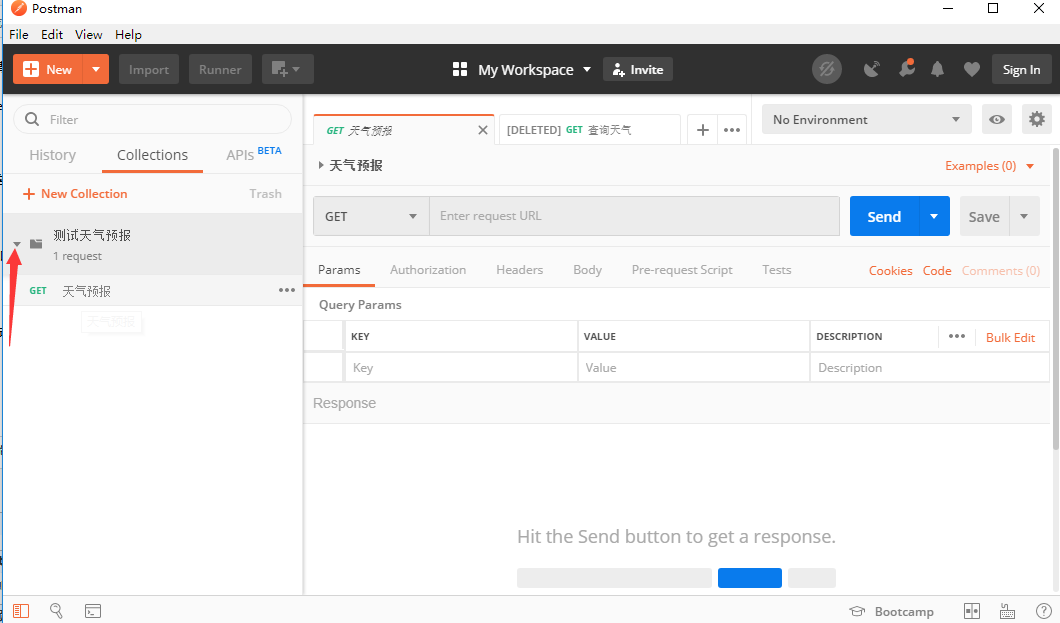Open the Examples (0) dropdown
This screenshot has width=1060, height=623.
click(x=990, y=166)
